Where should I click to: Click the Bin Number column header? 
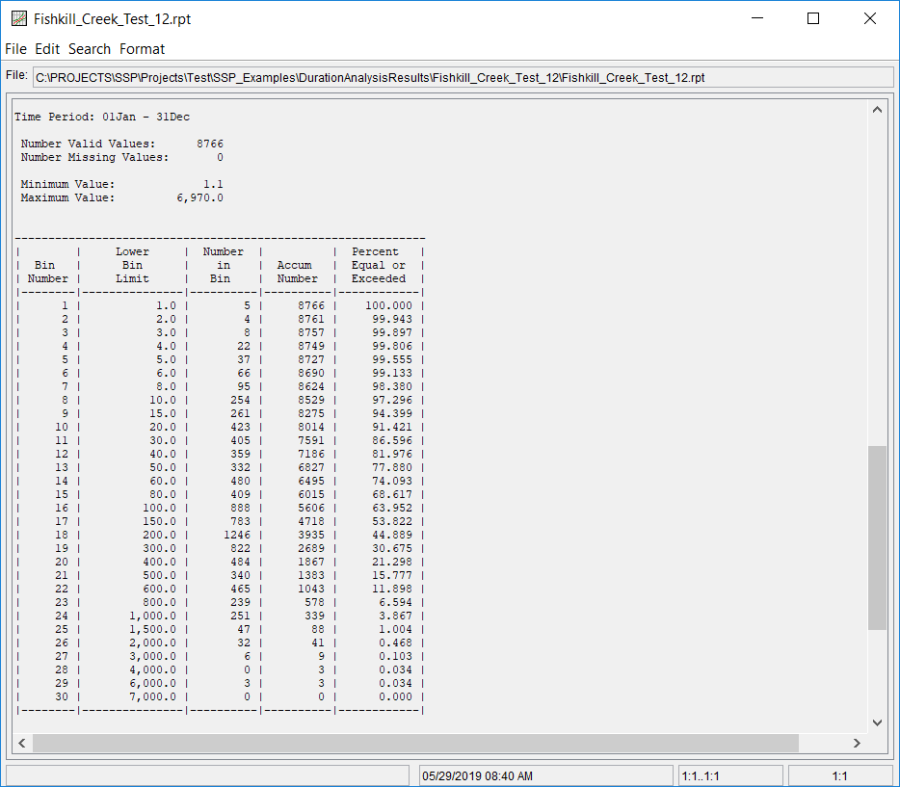coord(48,272)
